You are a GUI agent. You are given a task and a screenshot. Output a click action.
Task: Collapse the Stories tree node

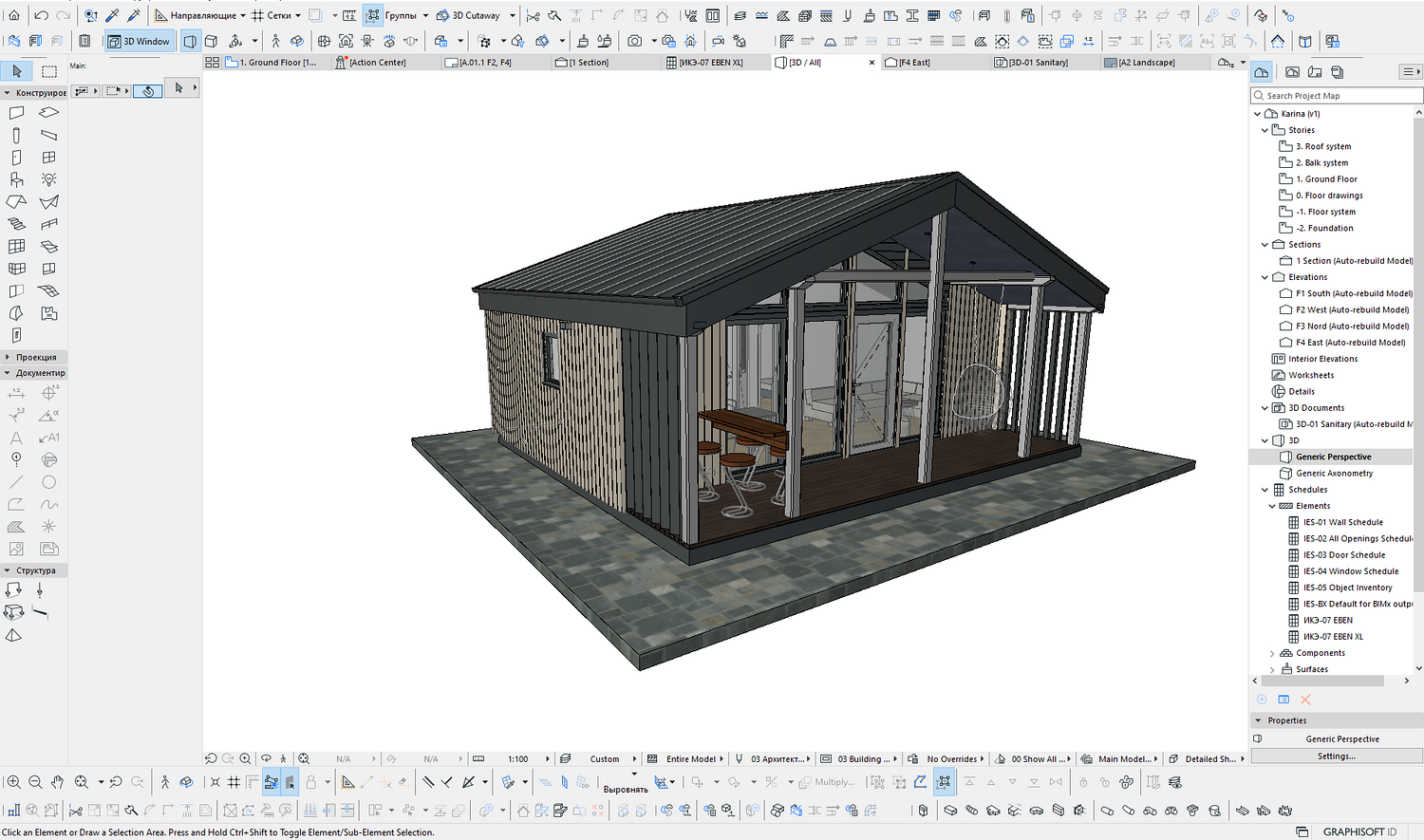point(1265,130)
